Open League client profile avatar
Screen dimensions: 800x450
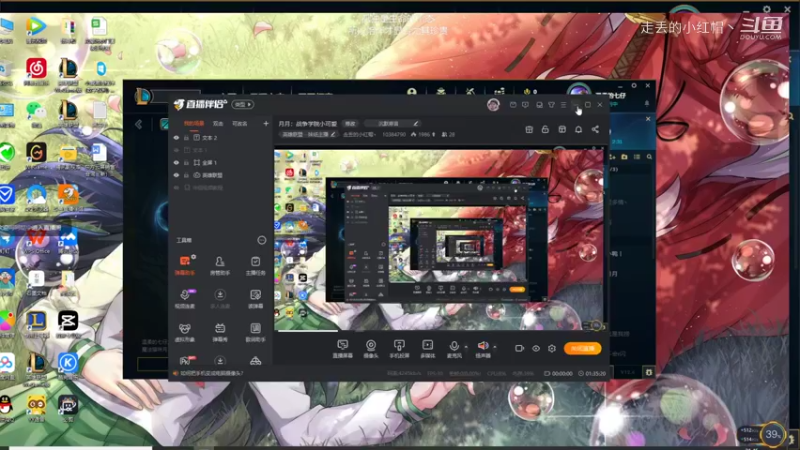579,92
